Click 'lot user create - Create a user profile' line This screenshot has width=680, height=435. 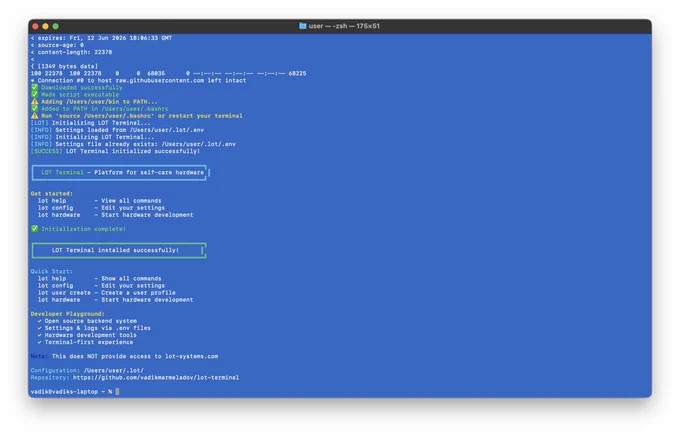(x=107, y=293)
